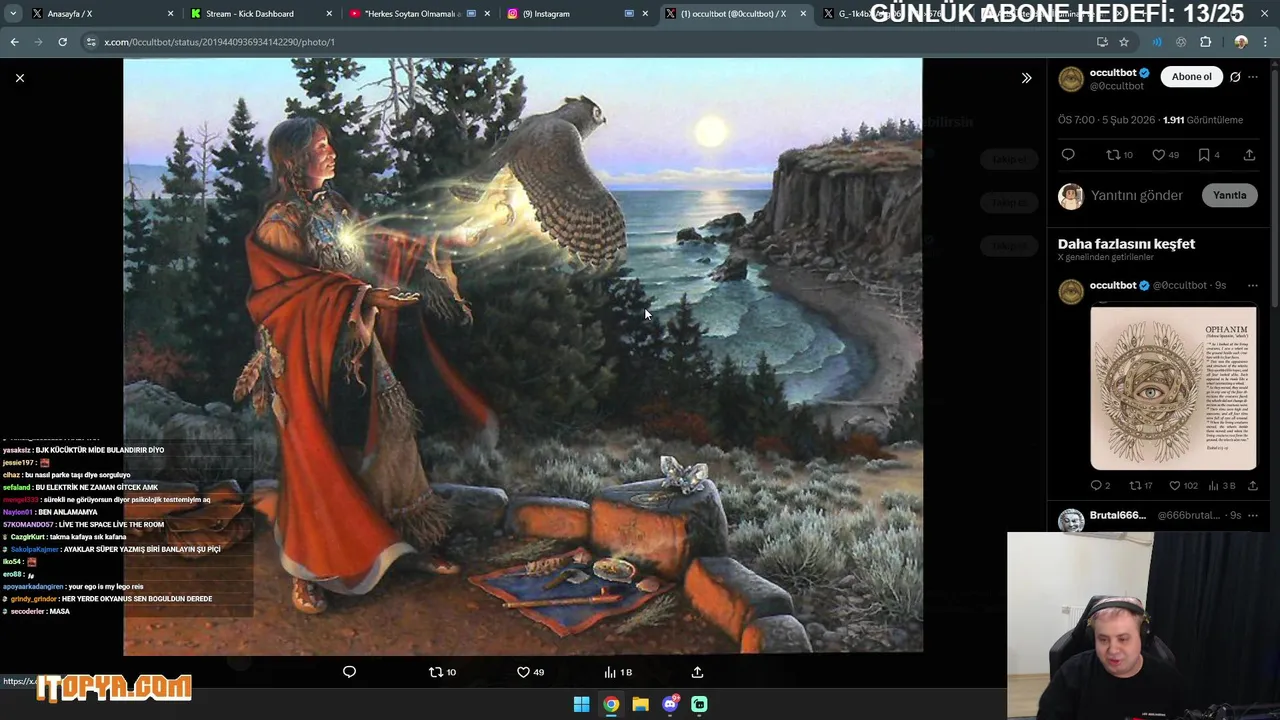This screenshot has width=1280, height=720.
Task: Bookmark page with star icon
Action: coord(1124,42)
